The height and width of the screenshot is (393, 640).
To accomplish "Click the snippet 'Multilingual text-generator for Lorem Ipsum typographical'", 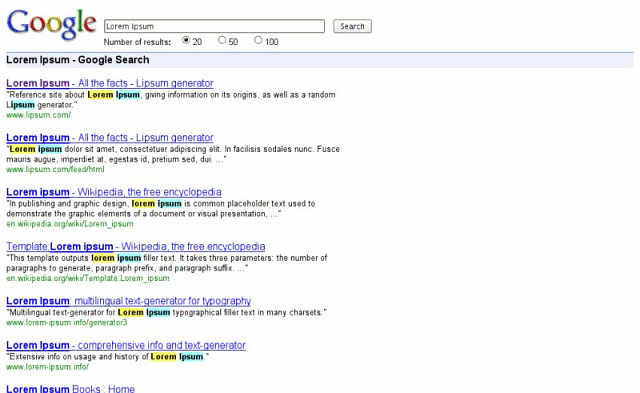I will pos(167,313).
